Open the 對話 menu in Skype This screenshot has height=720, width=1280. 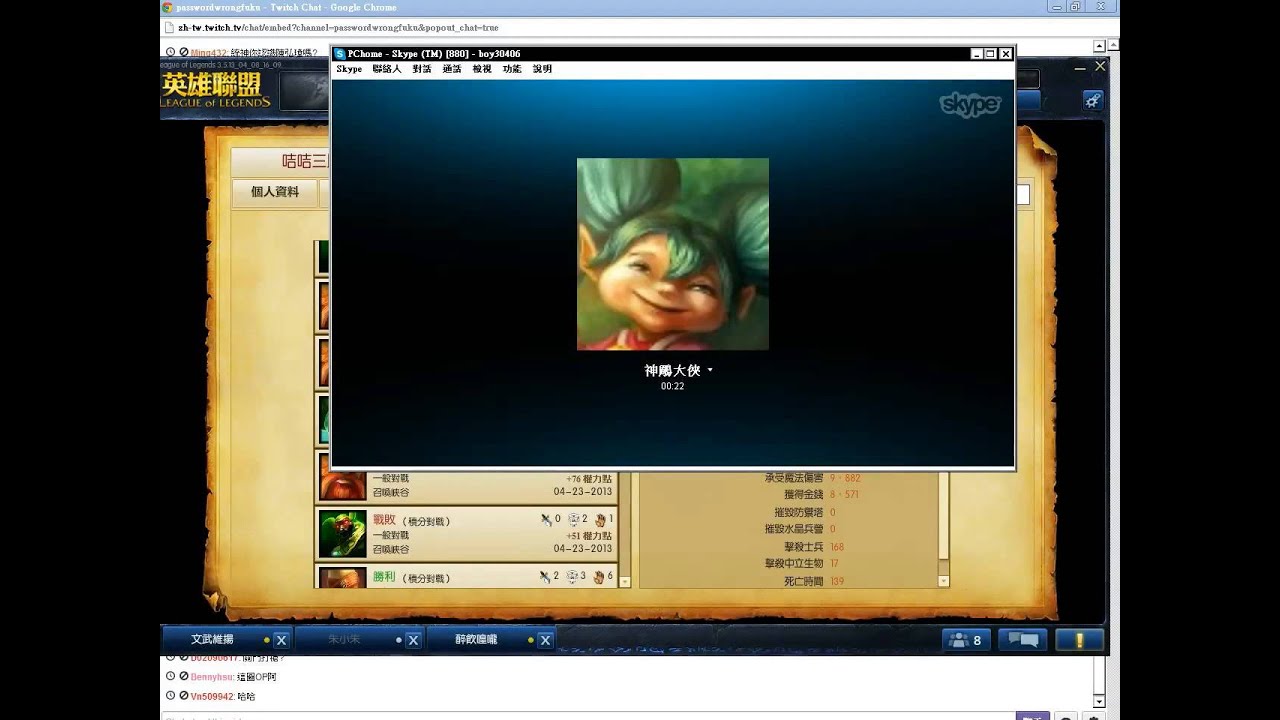tap(422, 69)
